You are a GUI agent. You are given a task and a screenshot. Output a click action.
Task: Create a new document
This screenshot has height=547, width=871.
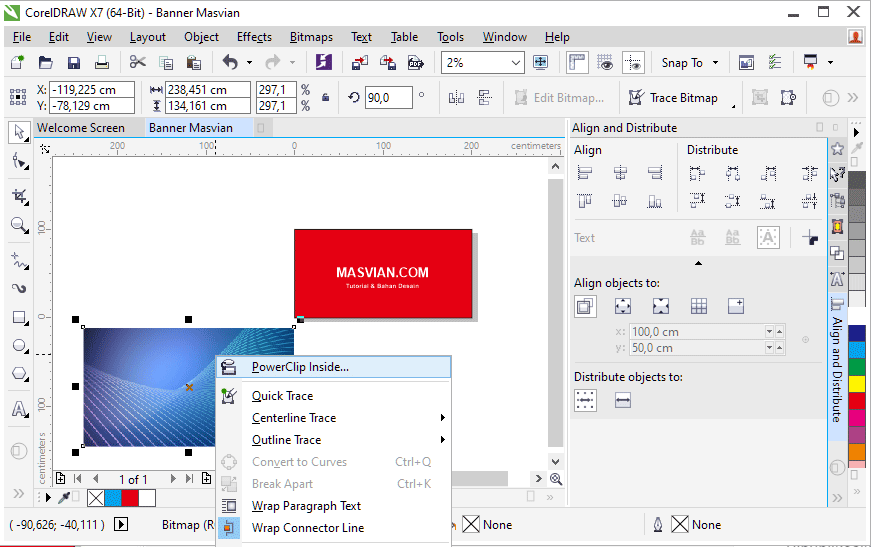pos(18,62)
